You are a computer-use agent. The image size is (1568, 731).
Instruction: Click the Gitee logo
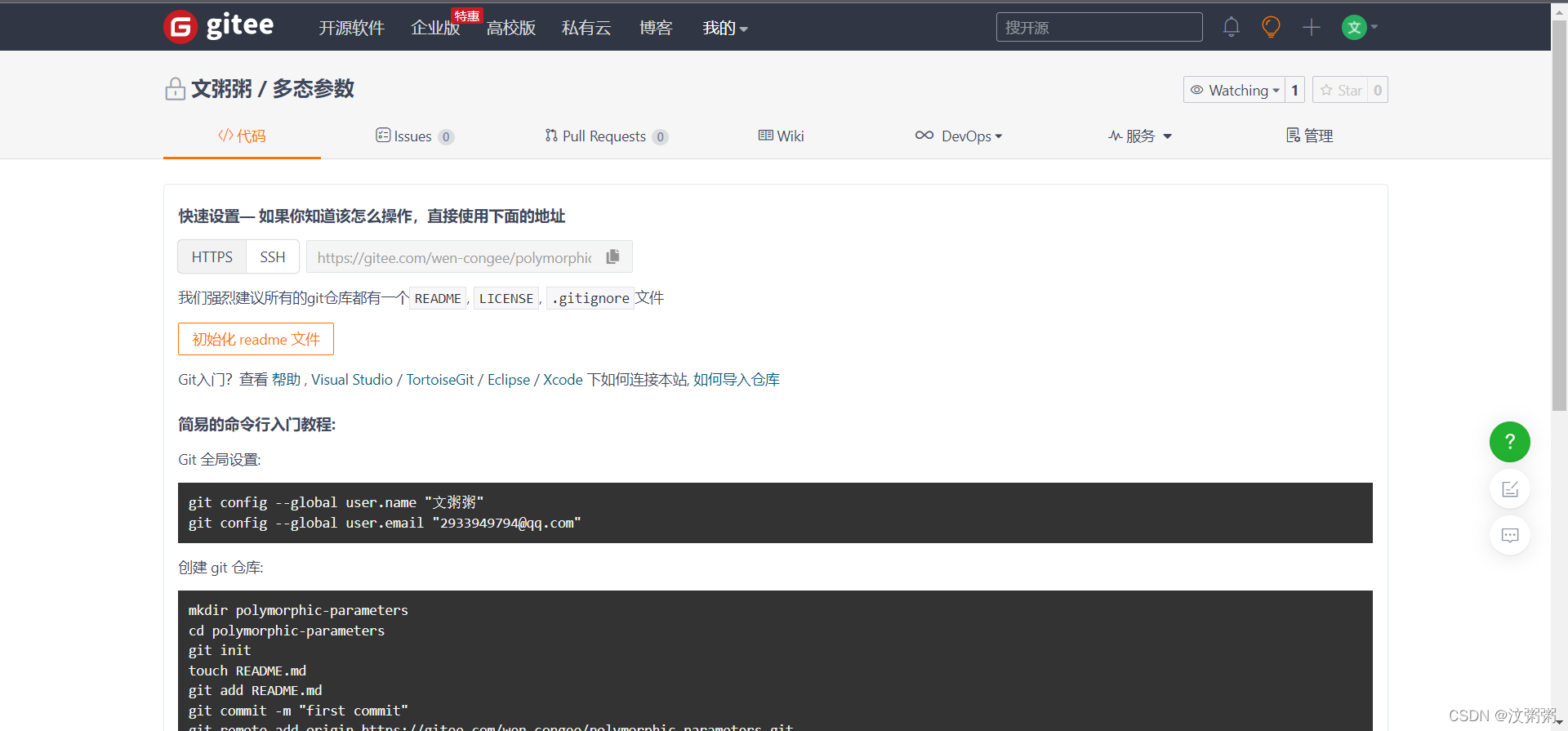tap(218, 27)
